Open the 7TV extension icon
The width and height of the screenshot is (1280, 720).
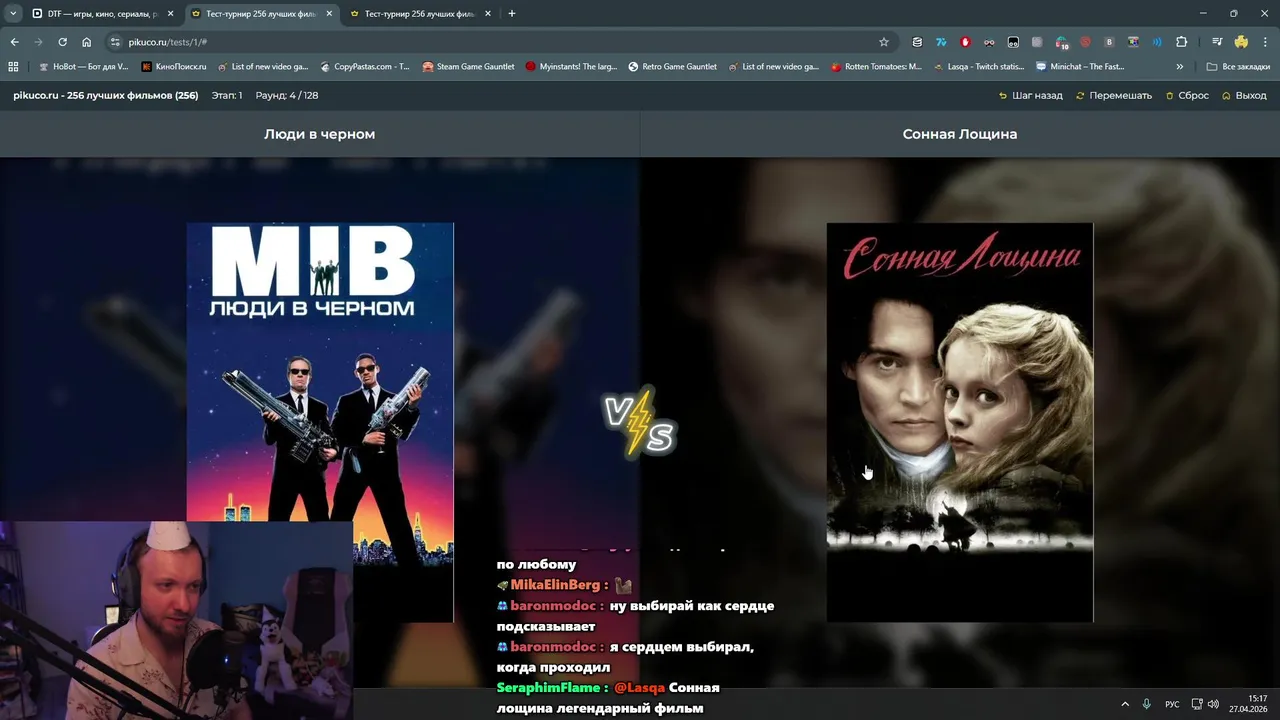pos(941,42)
